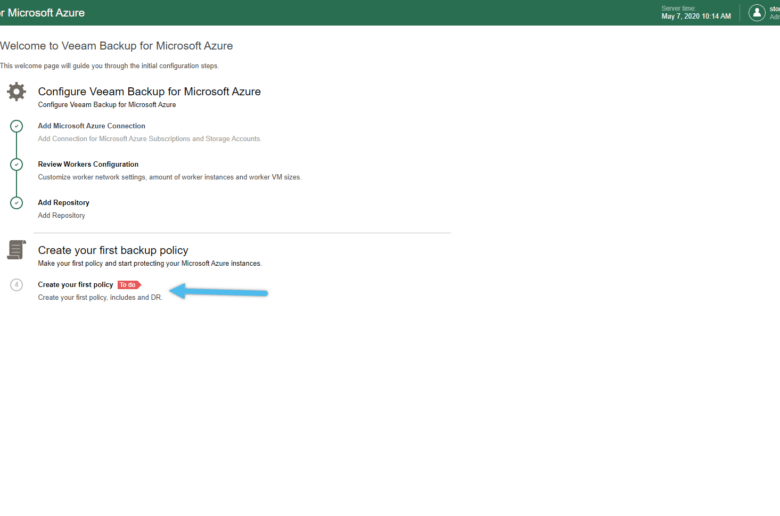Click Welcome to Veeam Backup for Microsoft Azure heading
This screenshot has width=780, height=516.
point(116,46)
